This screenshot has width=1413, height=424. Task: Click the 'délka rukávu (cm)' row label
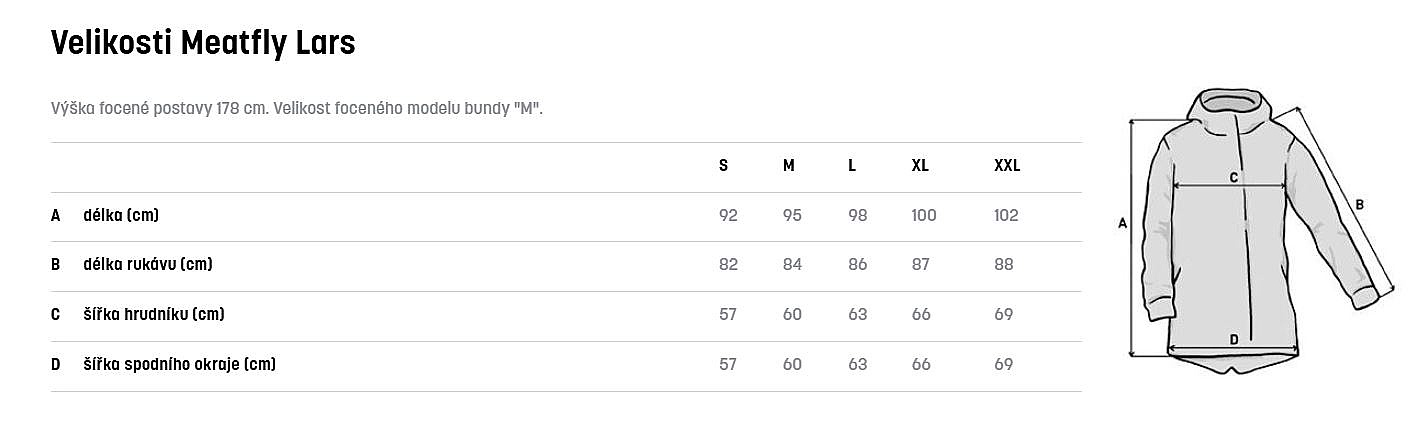tap(148, 265)
